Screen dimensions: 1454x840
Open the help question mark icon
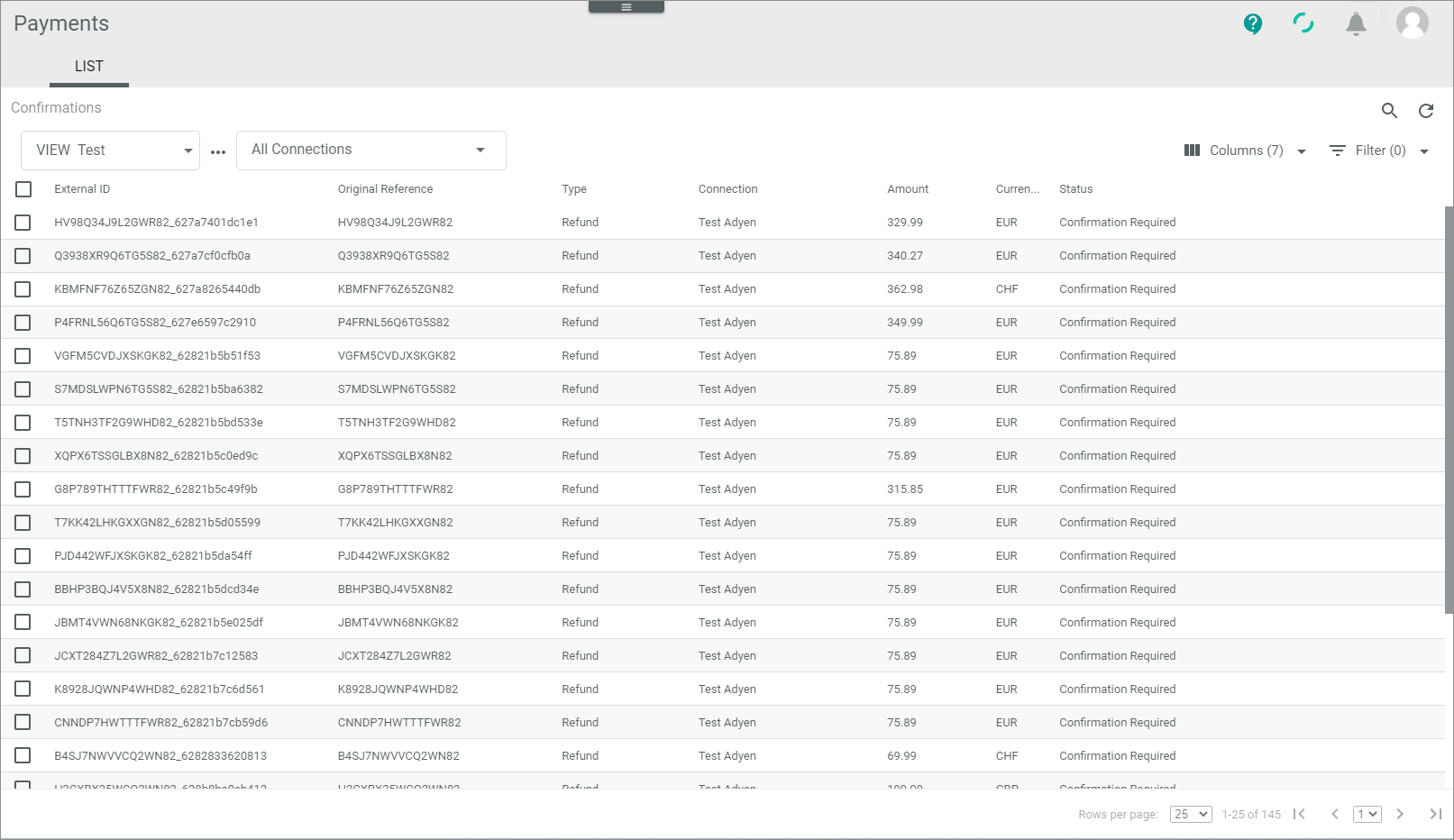(1252, 24)
